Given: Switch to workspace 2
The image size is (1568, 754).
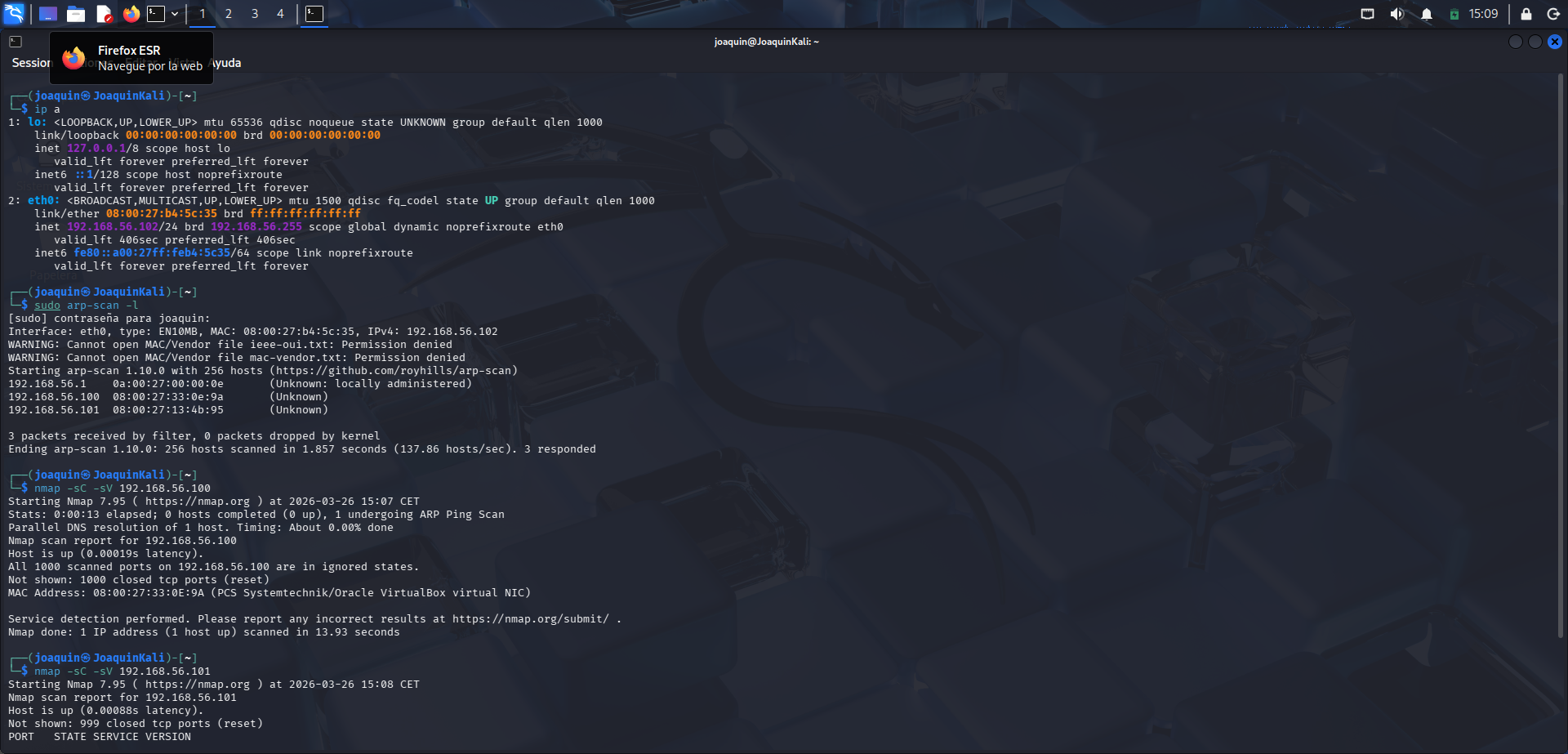Looking at the screenshot, I should click(229, 13).
